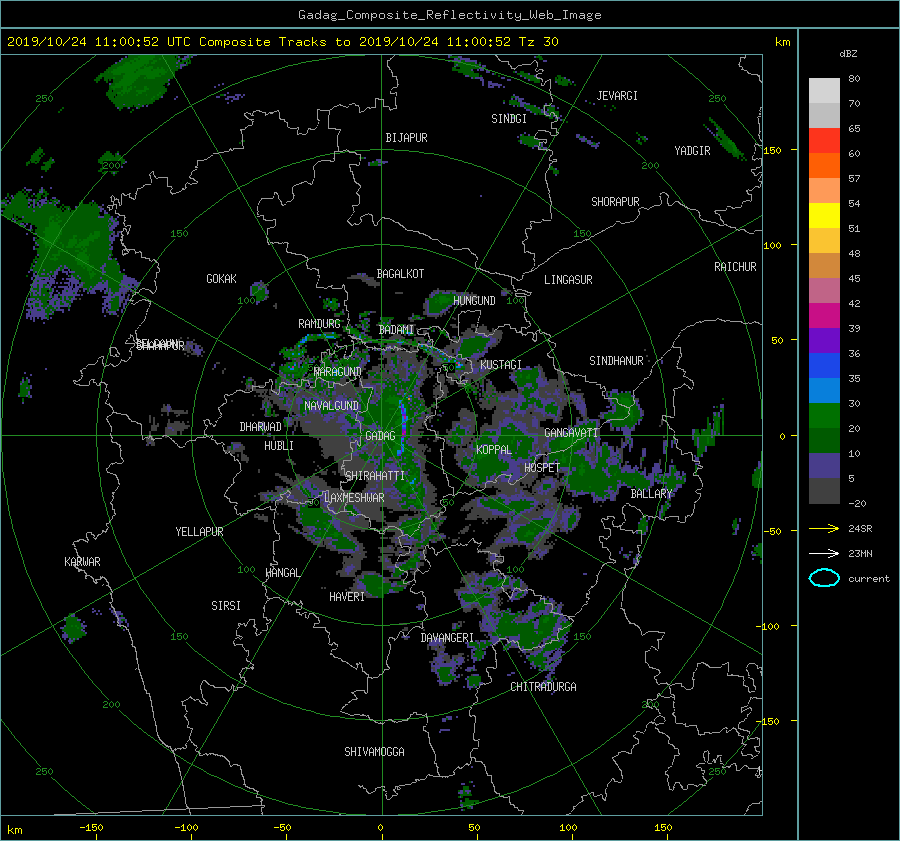
Task: Click the SHIVAMOGGA city label
Action: point(374,751)
